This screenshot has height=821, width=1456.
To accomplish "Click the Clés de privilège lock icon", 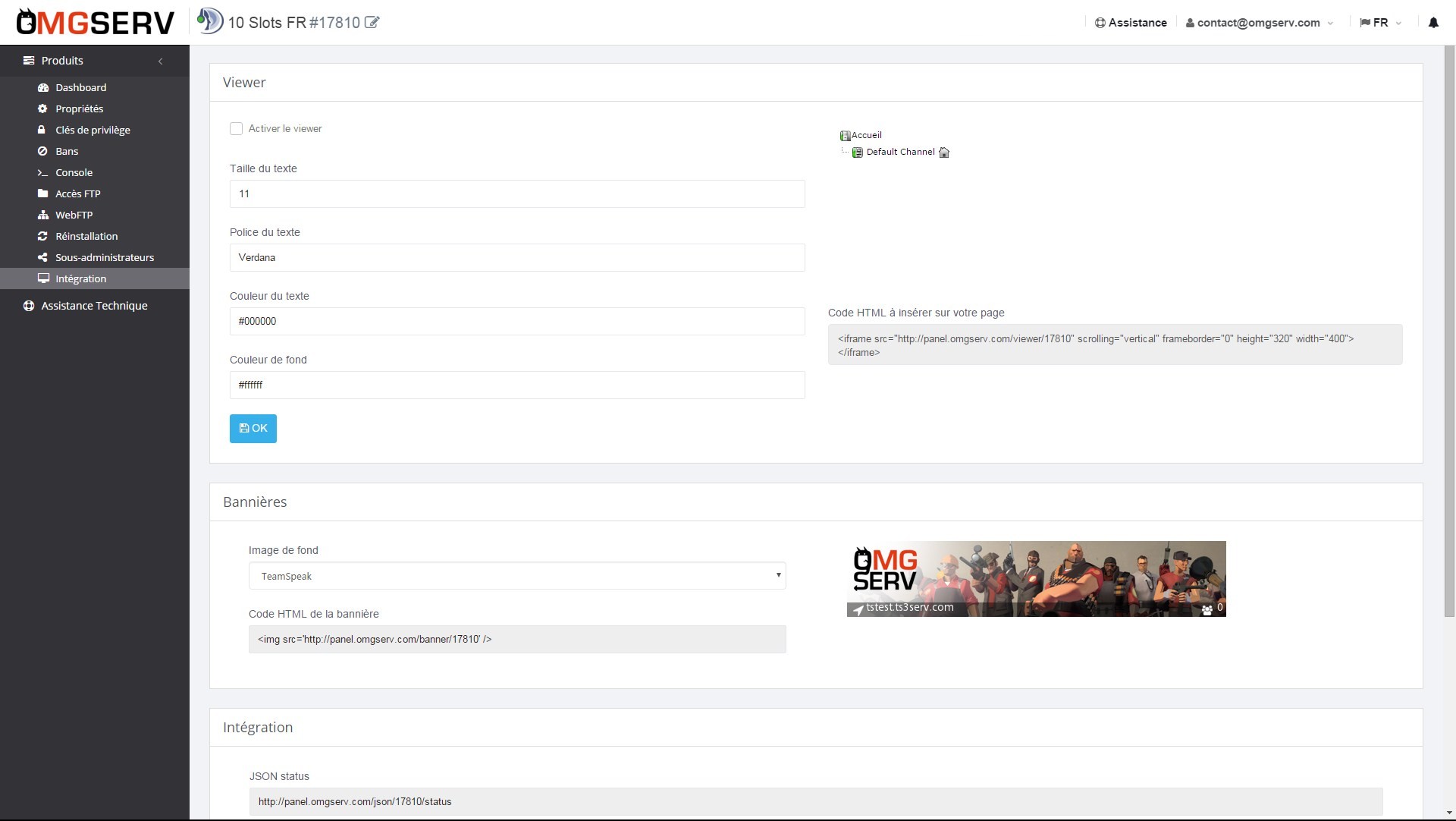I will click(43, 131).
